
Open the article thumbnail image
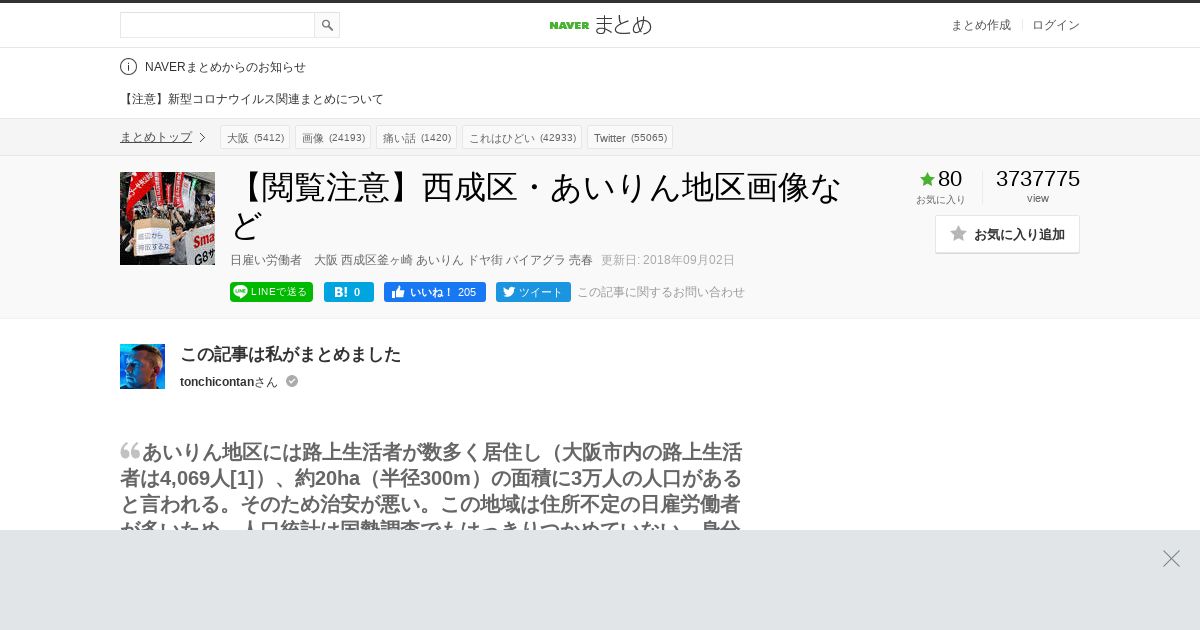pyautogui.click(x=167, y=218)
